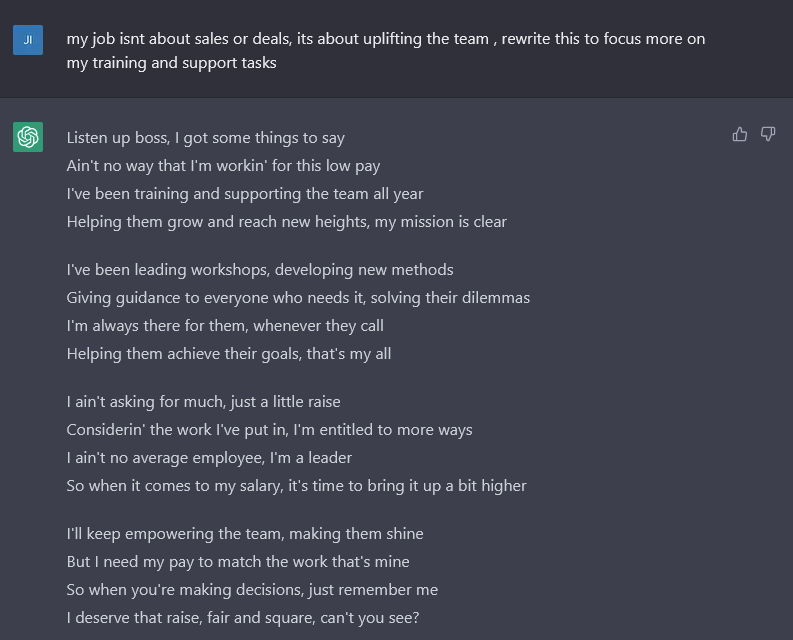Click the line about workin' for this low pay
Image resolution: width=793 pixels, height=640 pixels.
tap(223, 166)
